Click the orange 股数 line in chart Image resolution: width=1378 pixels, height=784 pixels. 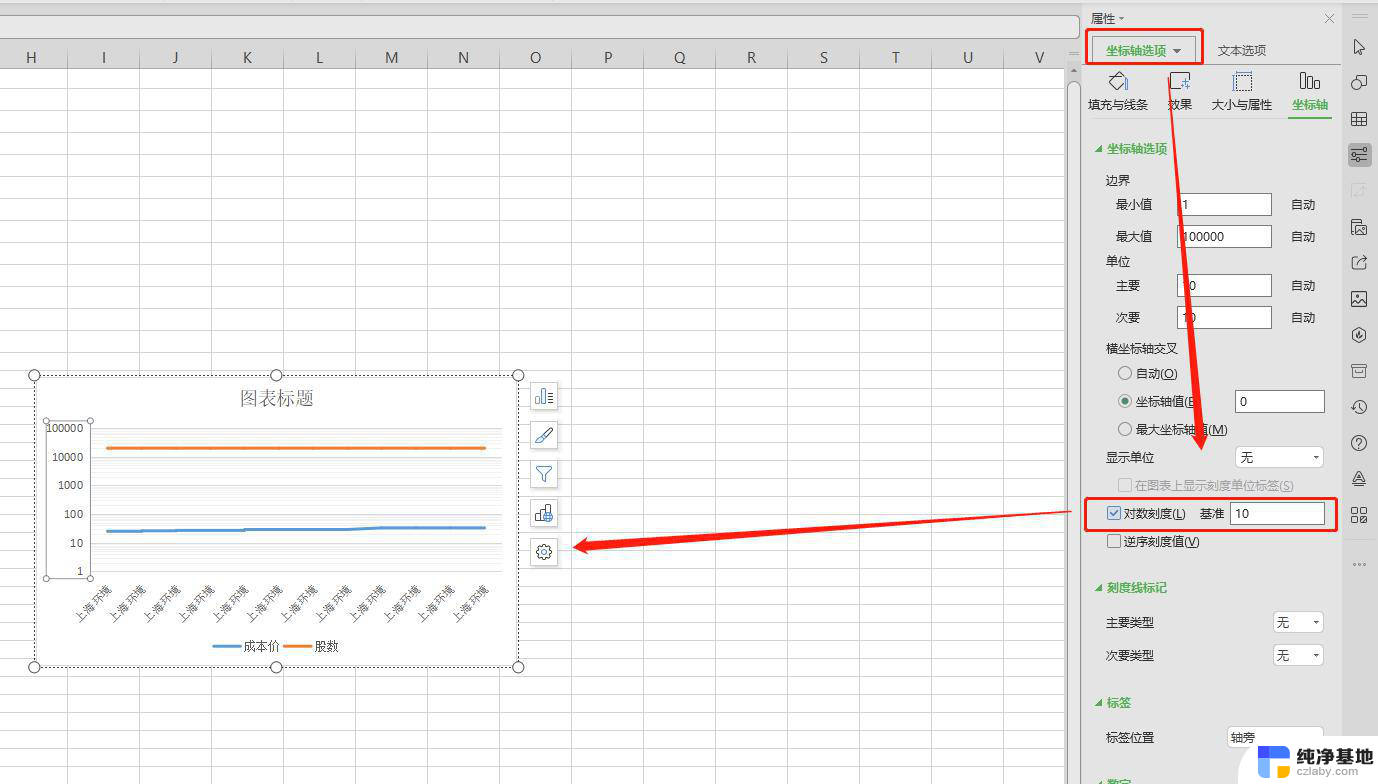296,448
